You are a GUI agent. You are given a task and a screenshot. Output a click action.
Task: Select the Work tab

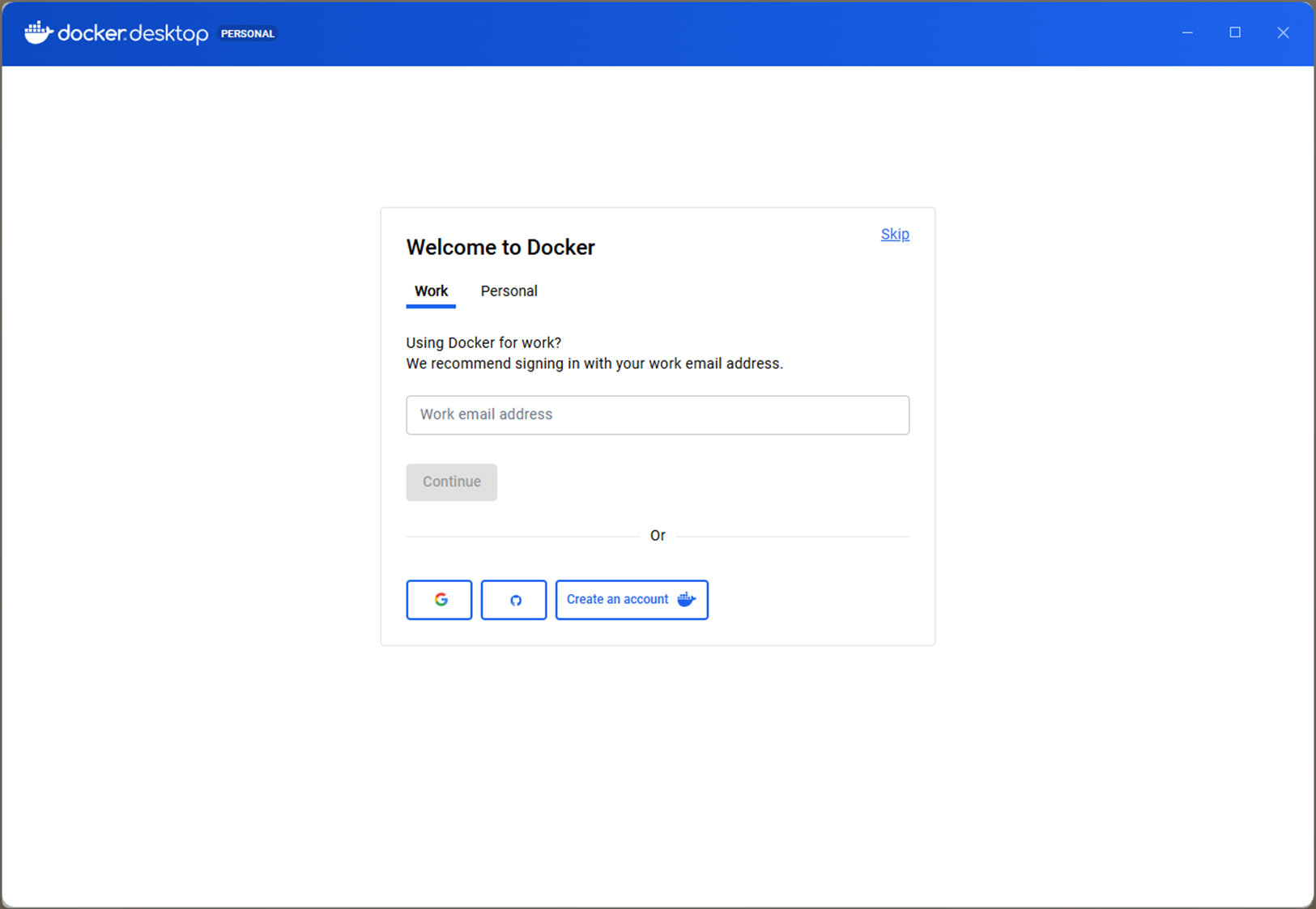pyautogui.click(x=431, y=291)
